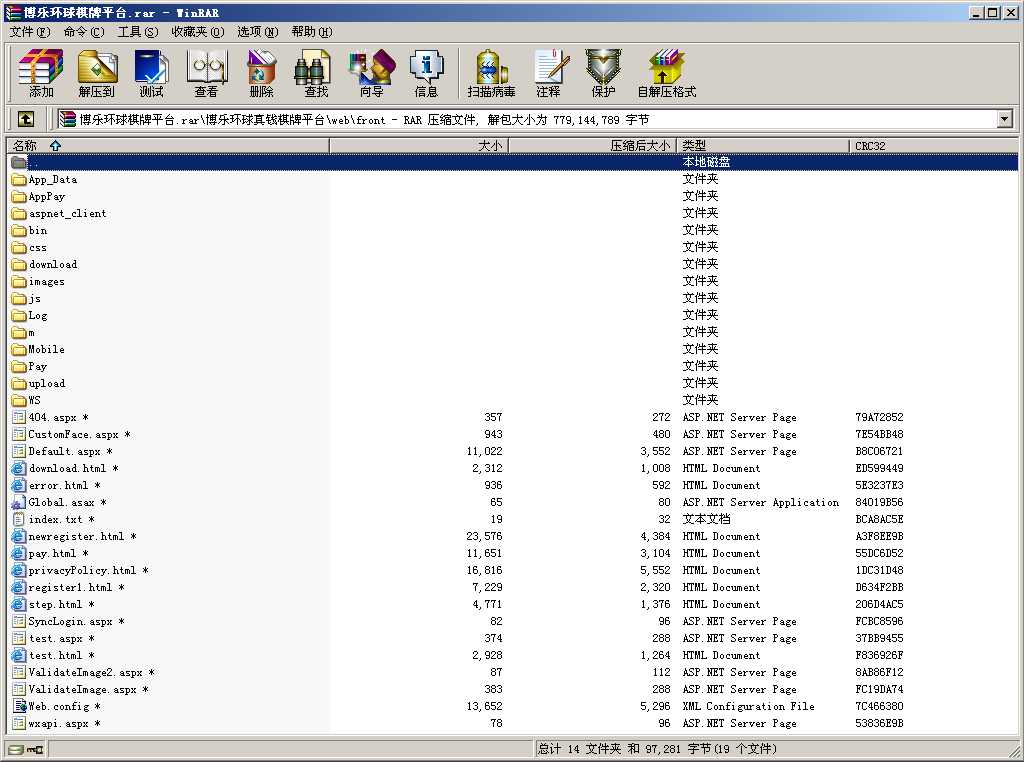
Task: Open the 收藏夹(O) menu
Action: [x=197, y=32]
